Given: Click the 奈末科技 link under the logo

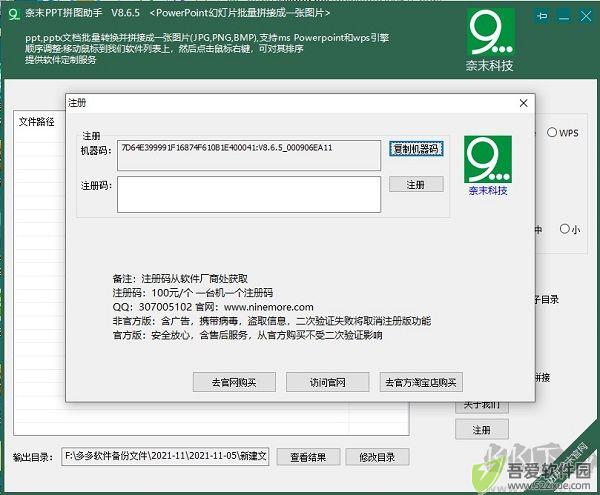Looking at the screenshot, I should [x=488, y=190].
